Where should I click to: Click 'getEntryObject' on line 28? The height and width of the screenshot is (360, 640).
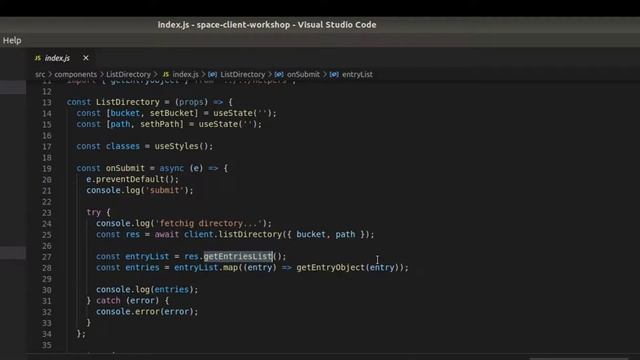click(331, 267)
